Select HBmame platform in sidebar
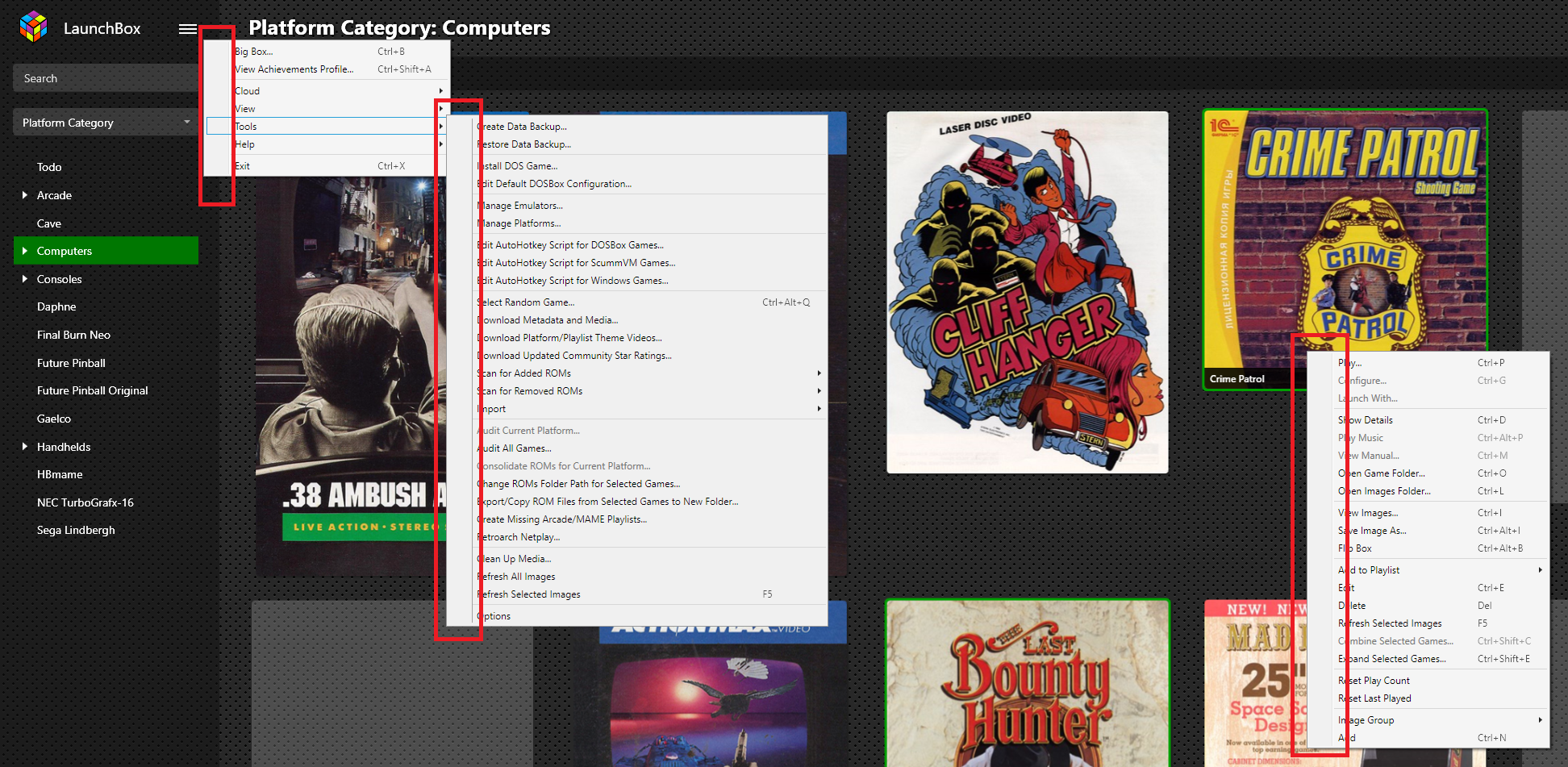The height and width of the screenshot is (767, 1568). tap(60, 474)
